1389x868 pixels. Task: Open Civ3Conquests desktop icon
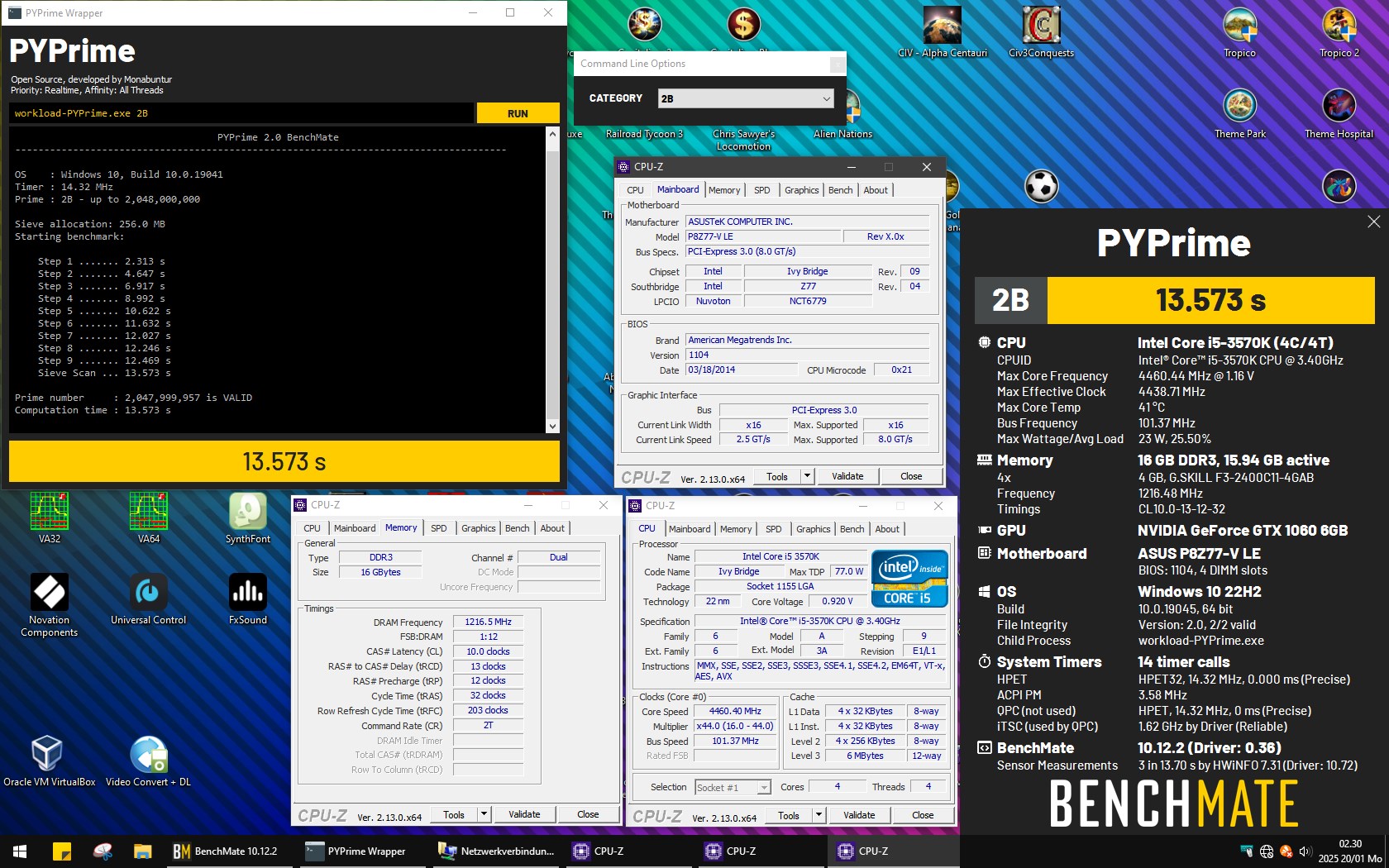(1042, 31)
